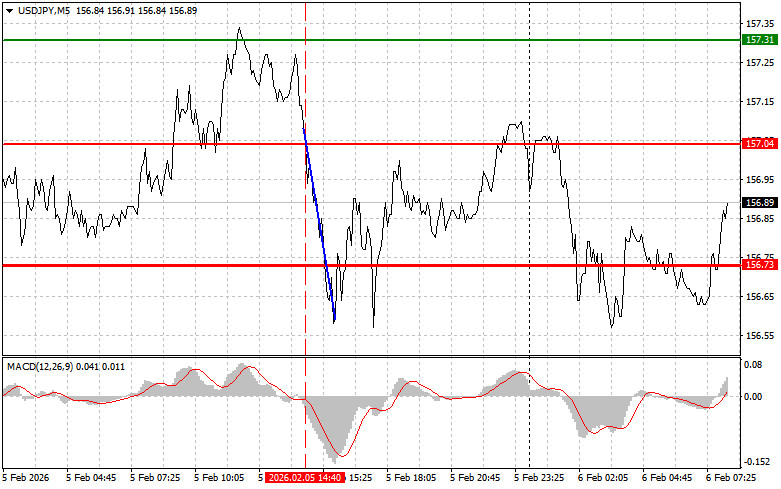Click the 157.35 price scale value
Image resolution: width=781 pixels, height=489 pixels.
pos(758,23)
